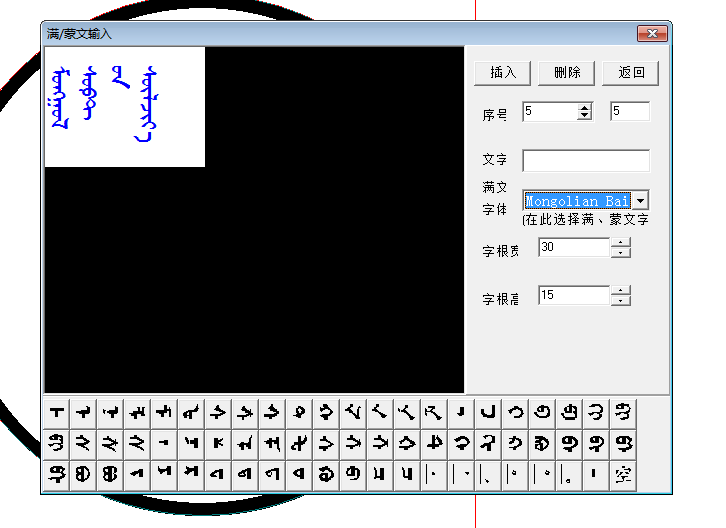Decrease 字根高 height using the down spinner
Image resolution: width=726 pixels, height=528 pixels.
click(621, 300)
